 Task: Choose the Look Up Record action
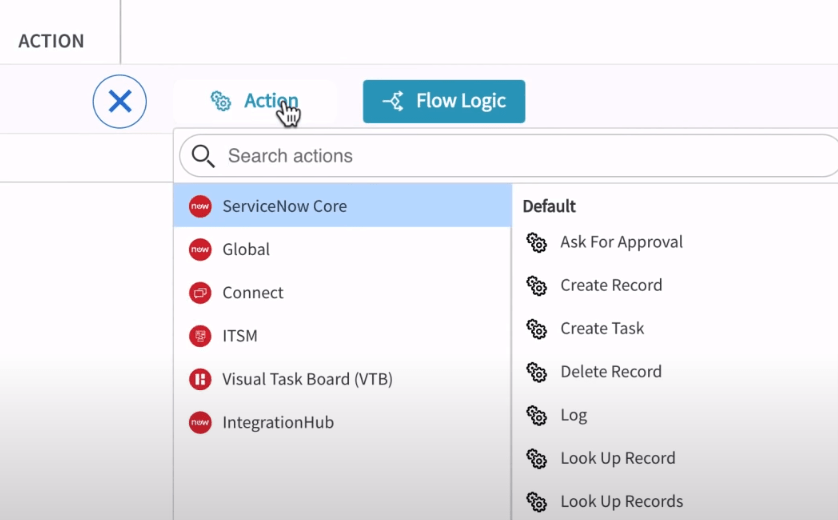(x=618, y=459)
